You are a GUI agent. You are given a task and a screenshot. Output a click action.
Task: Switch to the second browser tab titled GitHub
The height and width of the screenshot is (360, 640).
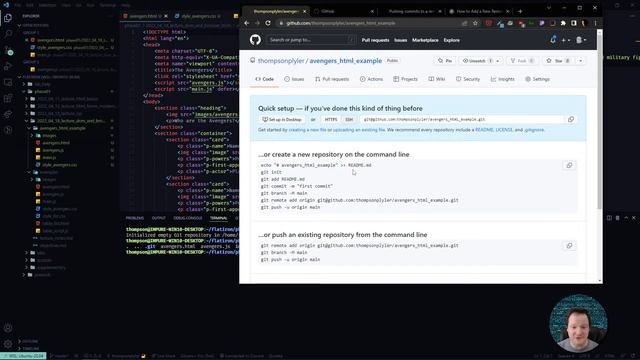point(344,11)
